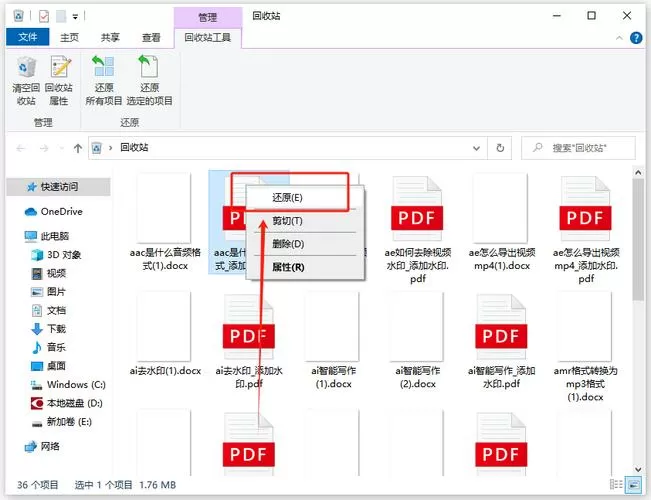The height and width of the screenshot is (500, 651).
Task: Click the scrollbar down arrow
Action: point(638,470)
